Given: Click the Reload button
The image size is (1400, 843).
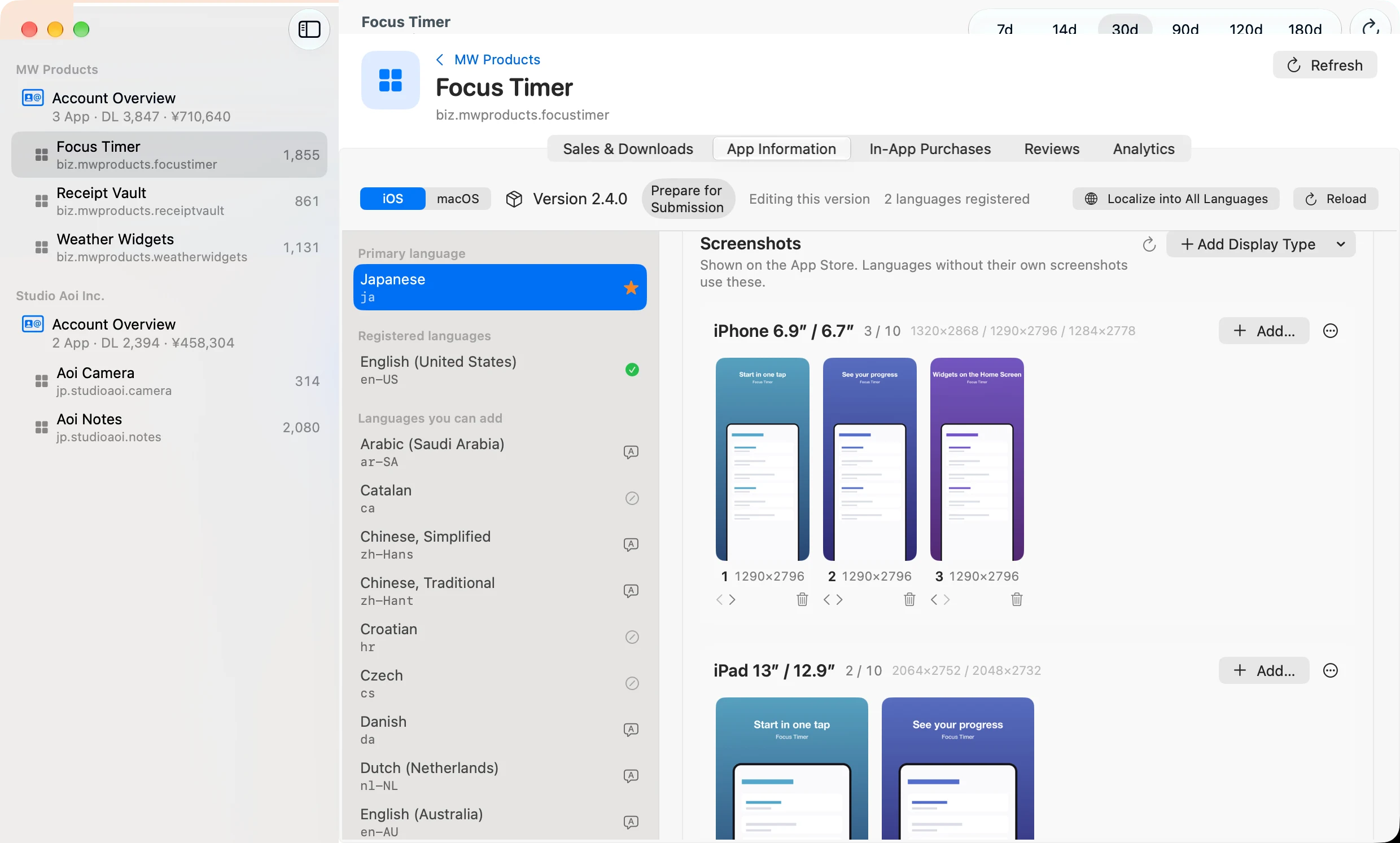Looking at the screenshot, I should point(1336,199).
